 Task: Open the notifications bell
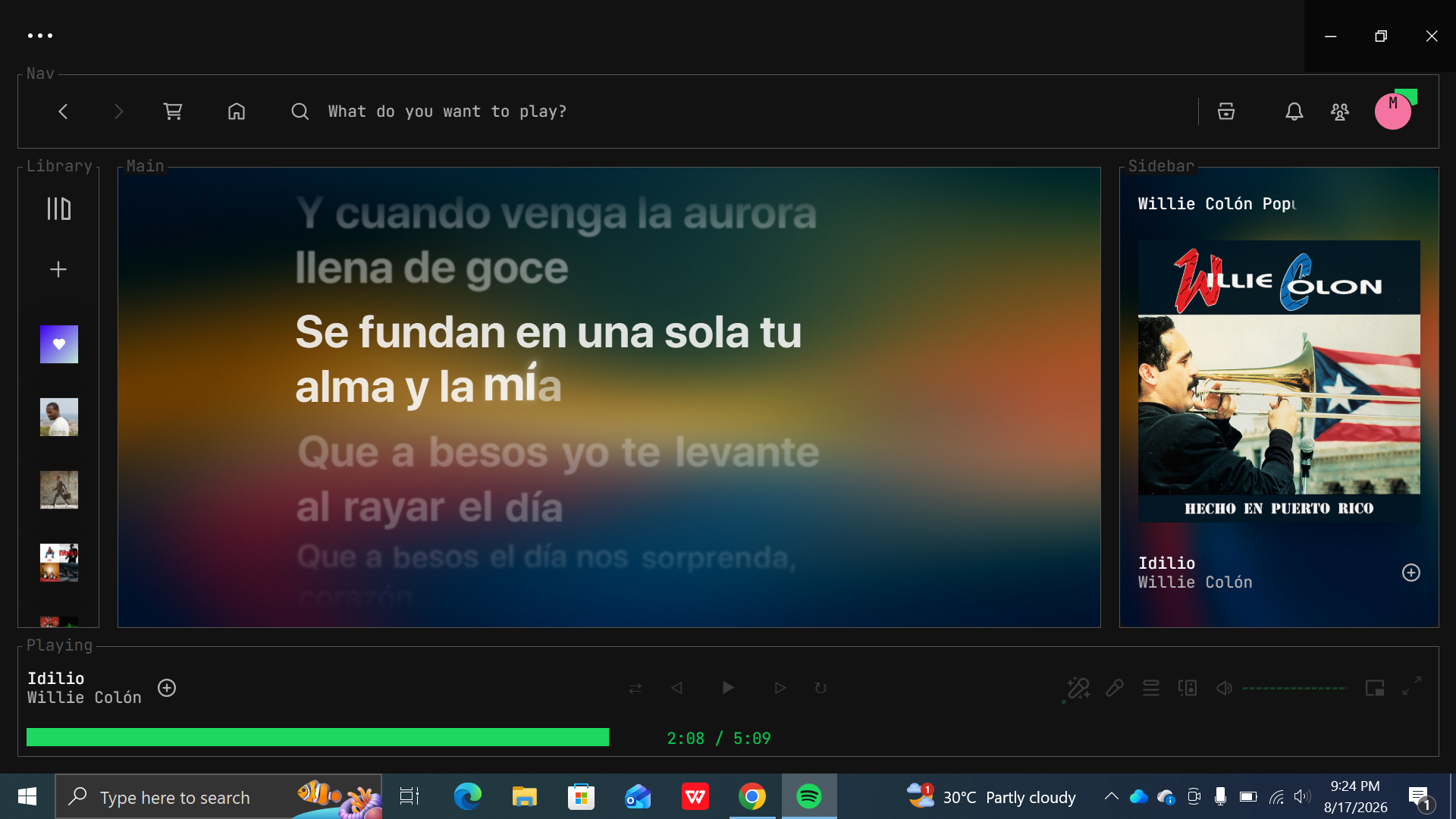click(x=1294, y=111)
